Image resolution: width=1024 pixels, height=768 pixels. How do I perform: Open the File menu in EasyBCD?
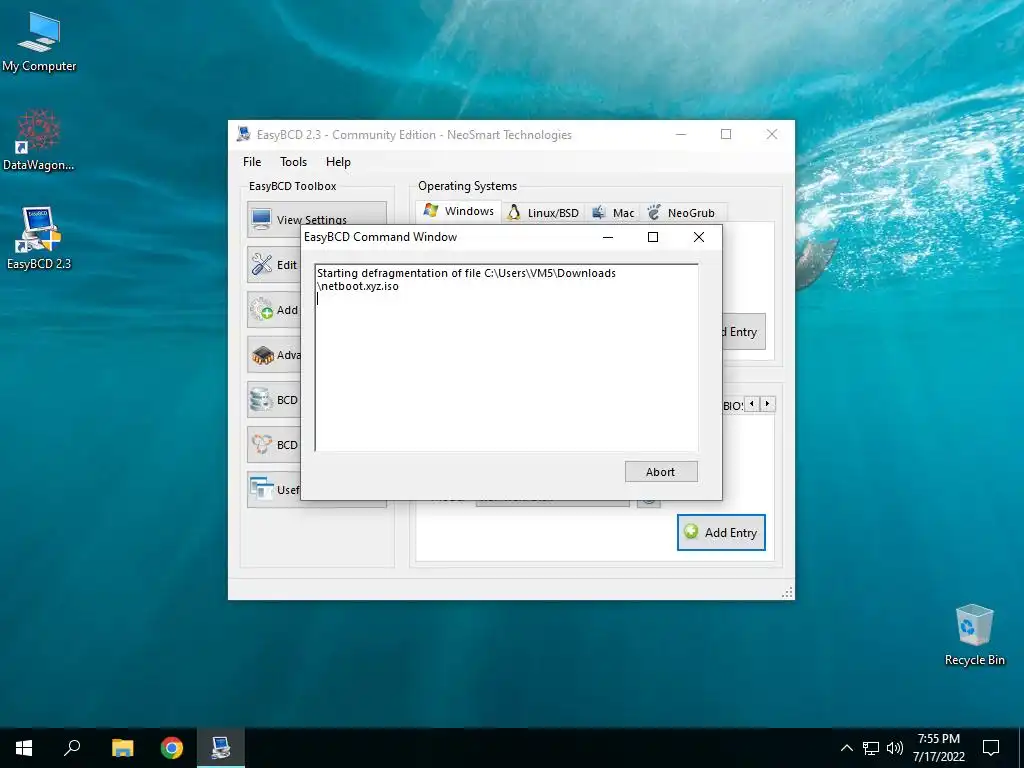(251, 162)
